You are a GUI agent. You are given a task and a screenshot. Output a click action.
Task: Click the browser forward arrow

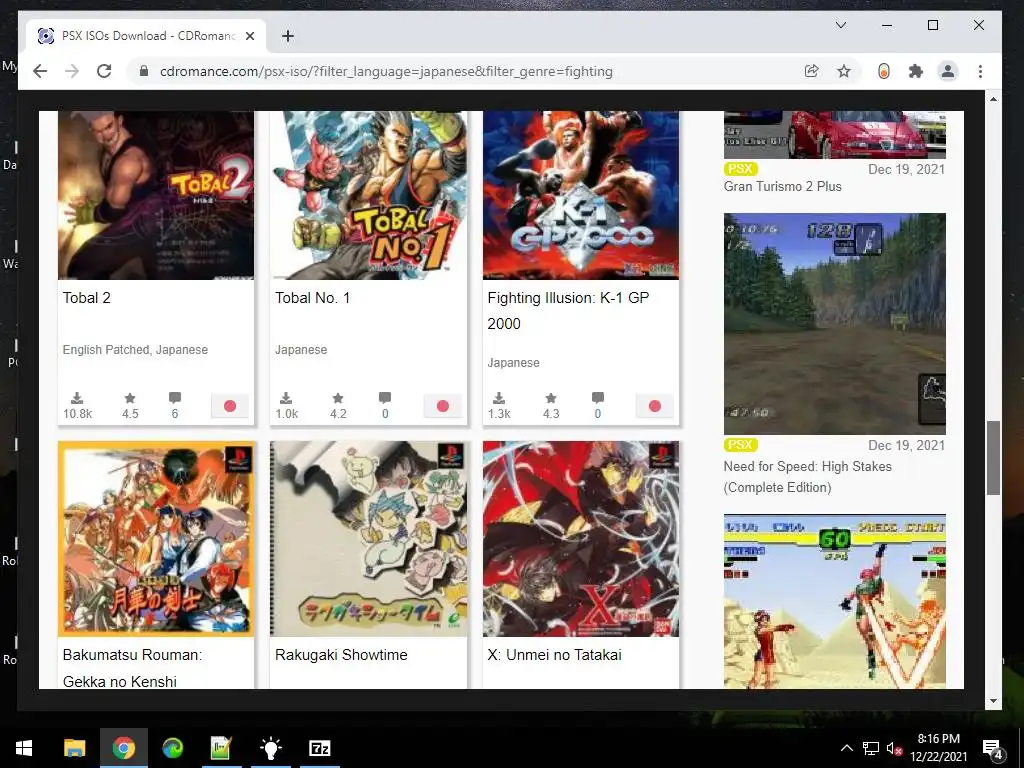tap(72, 71)
